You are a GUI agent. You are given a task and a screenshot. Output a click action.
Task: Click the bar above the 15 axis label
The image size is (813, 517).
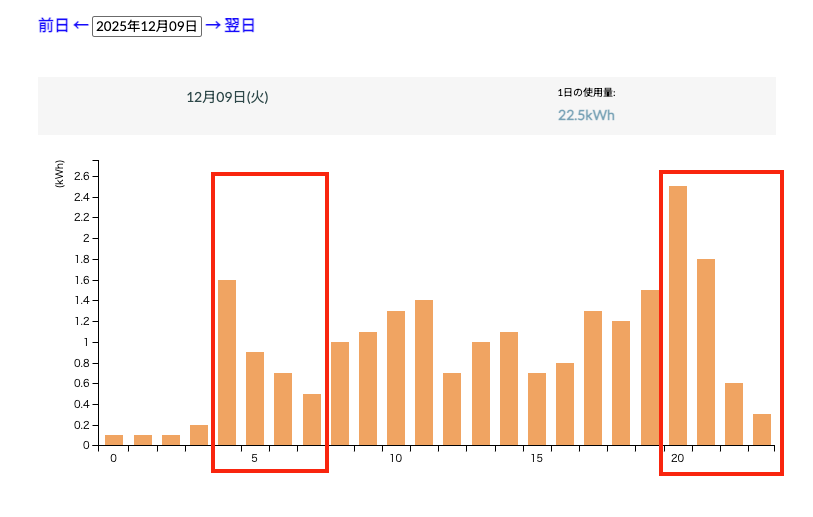coord(537,409)
